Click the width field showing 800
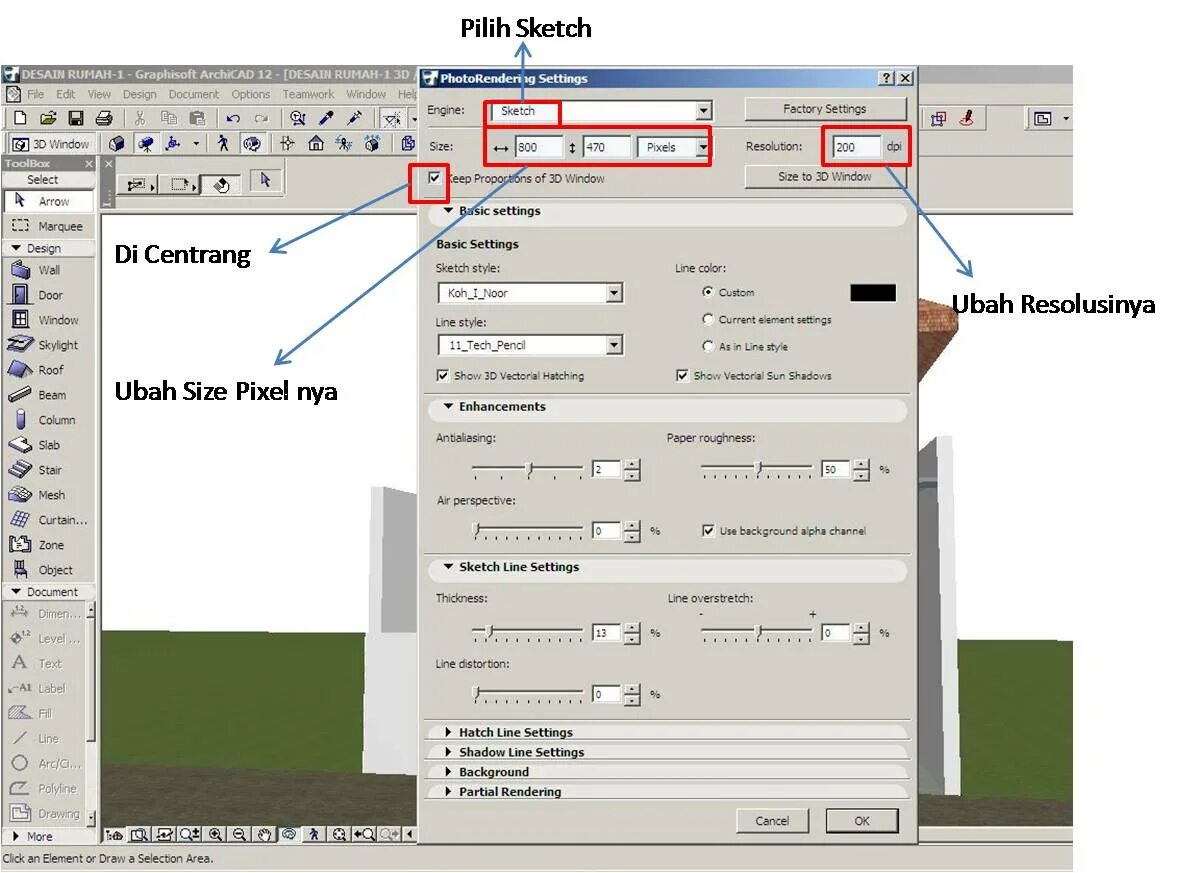1177x873 pixels. tap(539, 147)
